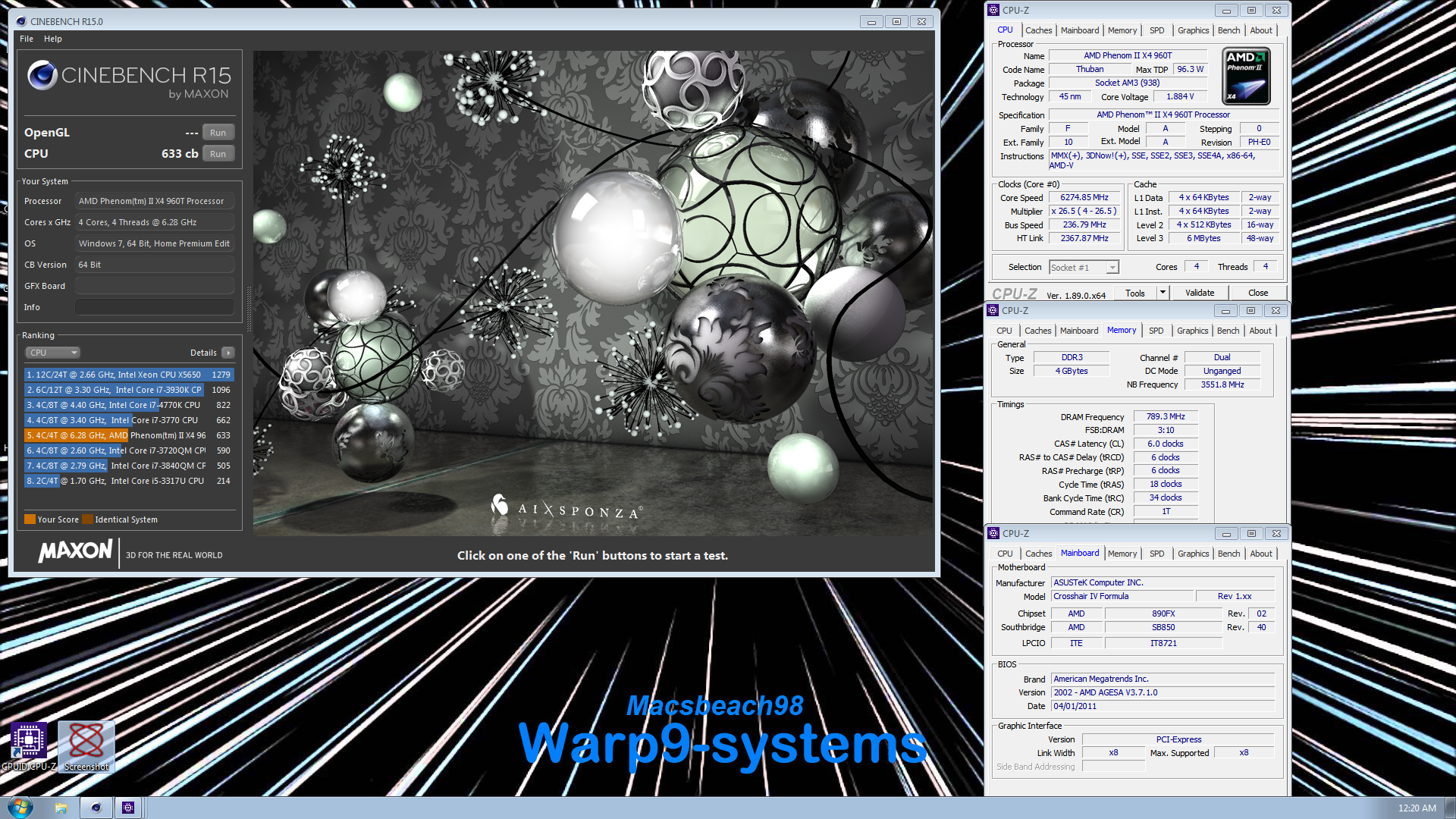Click the taskbar clock showing 12:20 AM
Viewport: 1456px width, 819px height.
point(1417,808)
